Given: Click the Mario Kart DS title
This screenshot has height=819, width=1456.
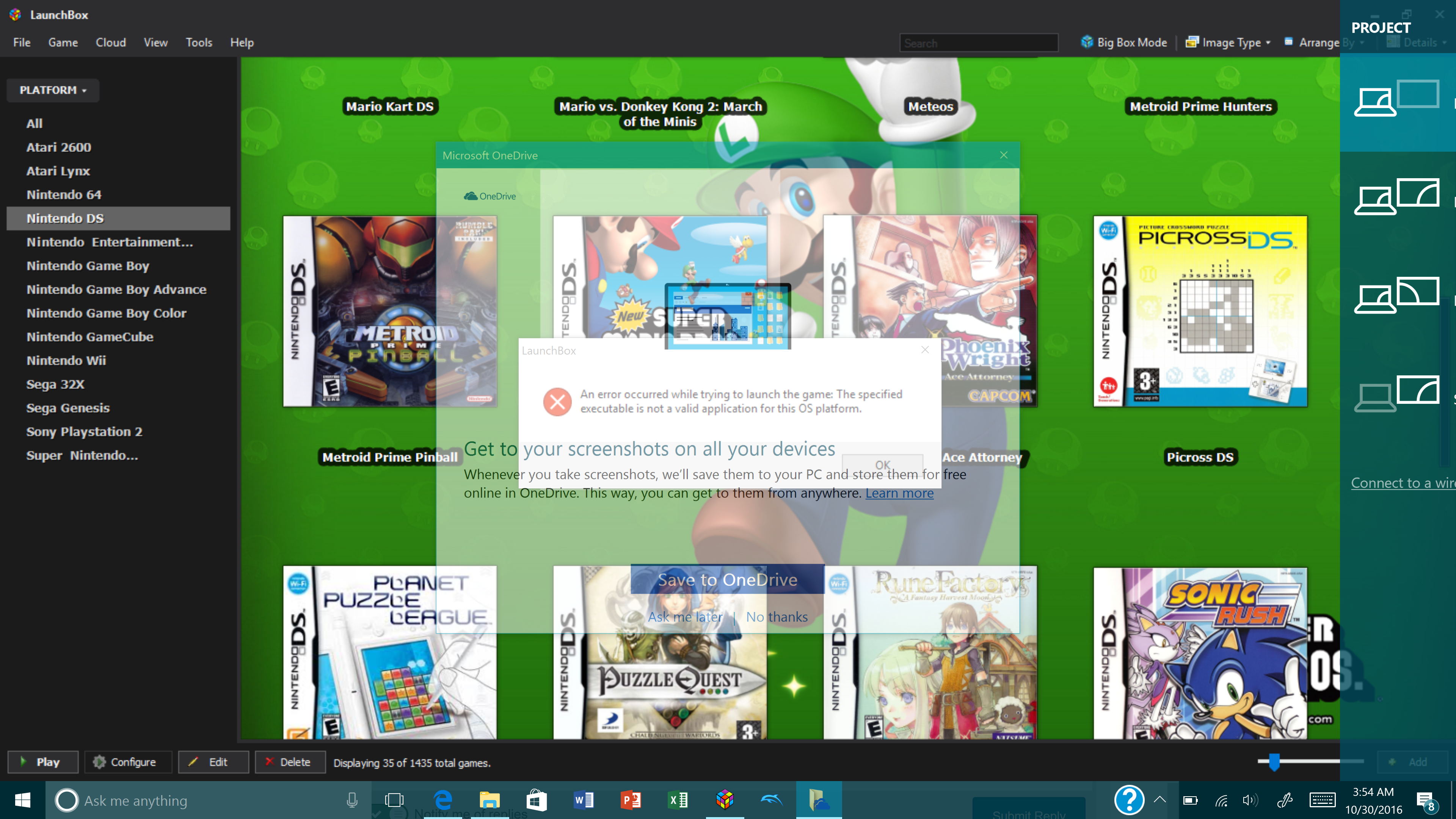Looking at the screenshot, I should coord(390,106).
